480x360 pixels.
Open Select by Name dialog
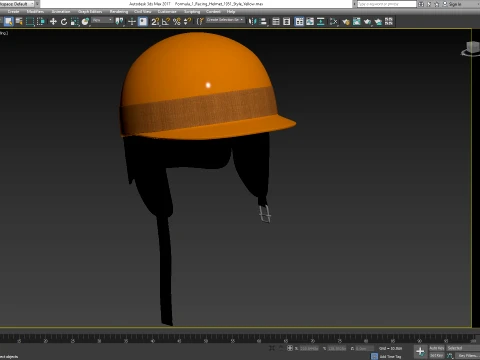[x=19, y=22]
